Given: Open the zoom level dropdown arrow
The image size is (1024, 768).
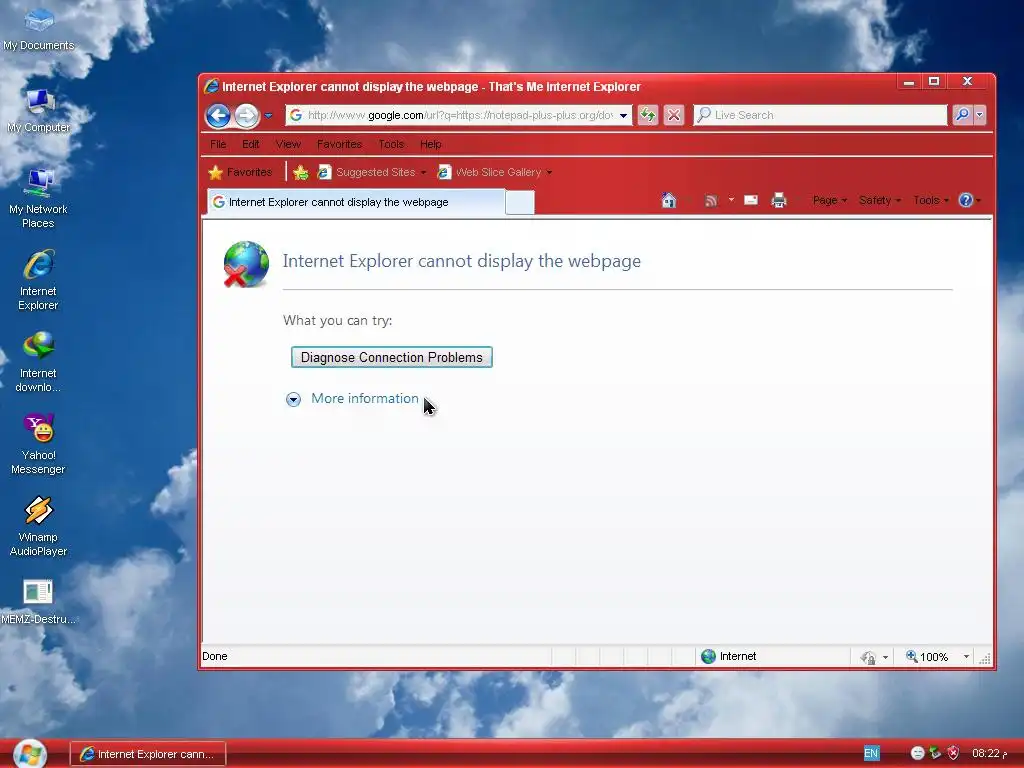Looking at the screenshot, I should pos(966,657).
